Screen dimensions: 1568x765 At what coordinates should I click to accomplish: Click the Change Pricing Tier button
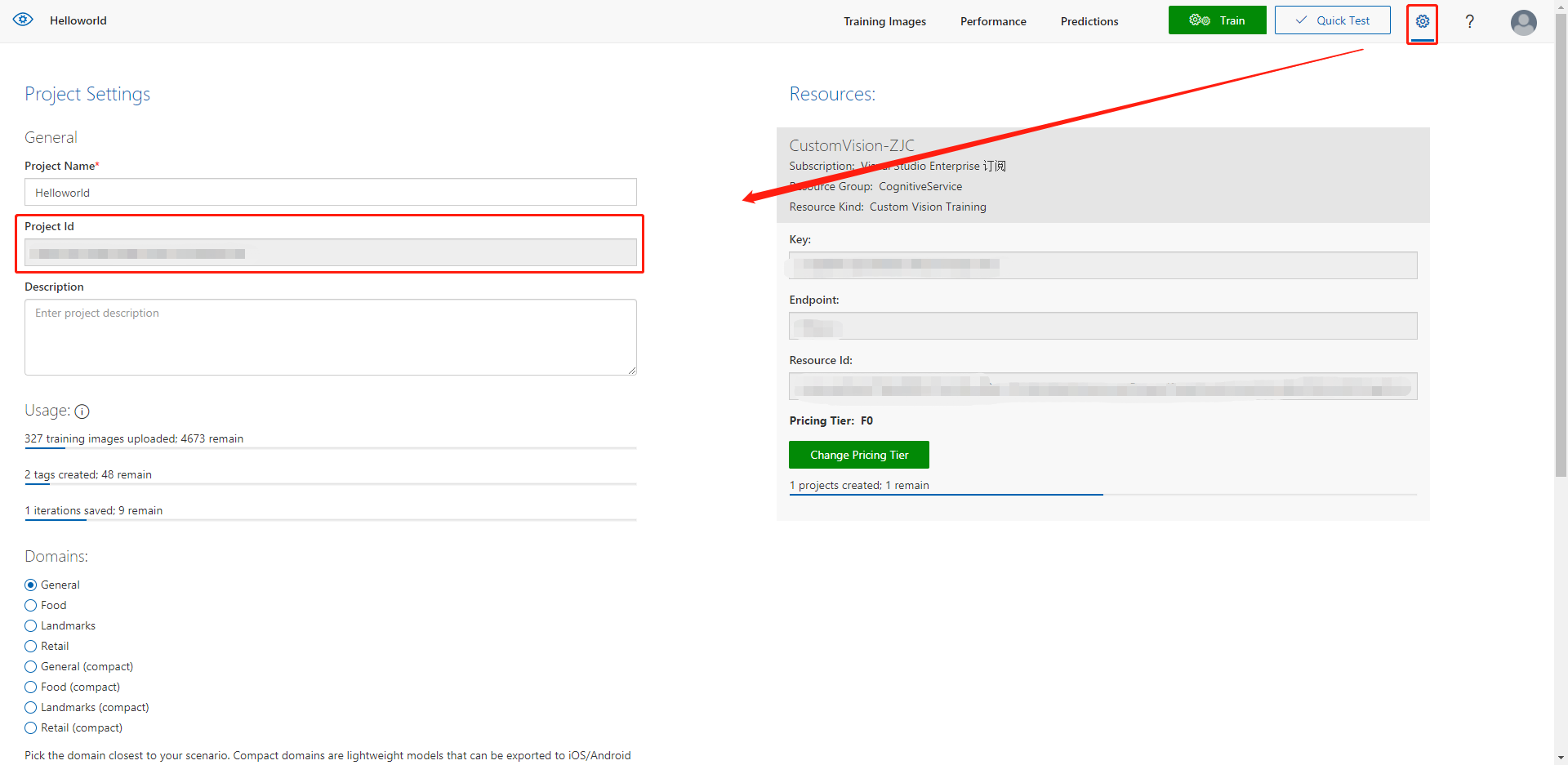coord(858,455)
